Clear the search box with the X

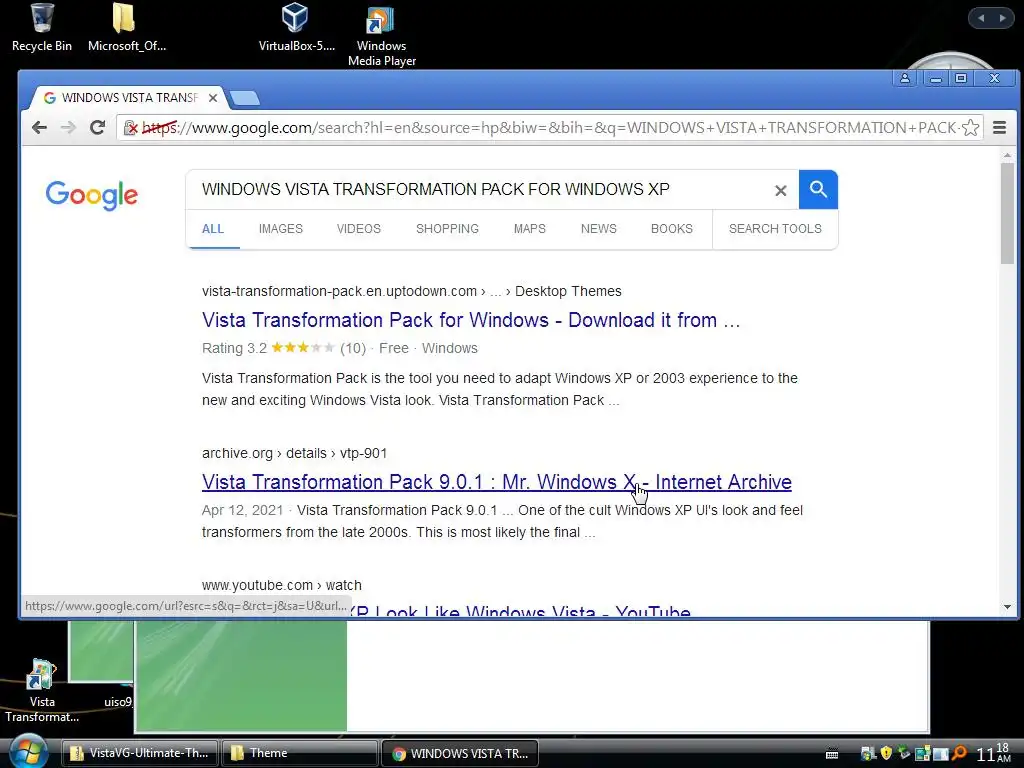click(x=780, y=191)
